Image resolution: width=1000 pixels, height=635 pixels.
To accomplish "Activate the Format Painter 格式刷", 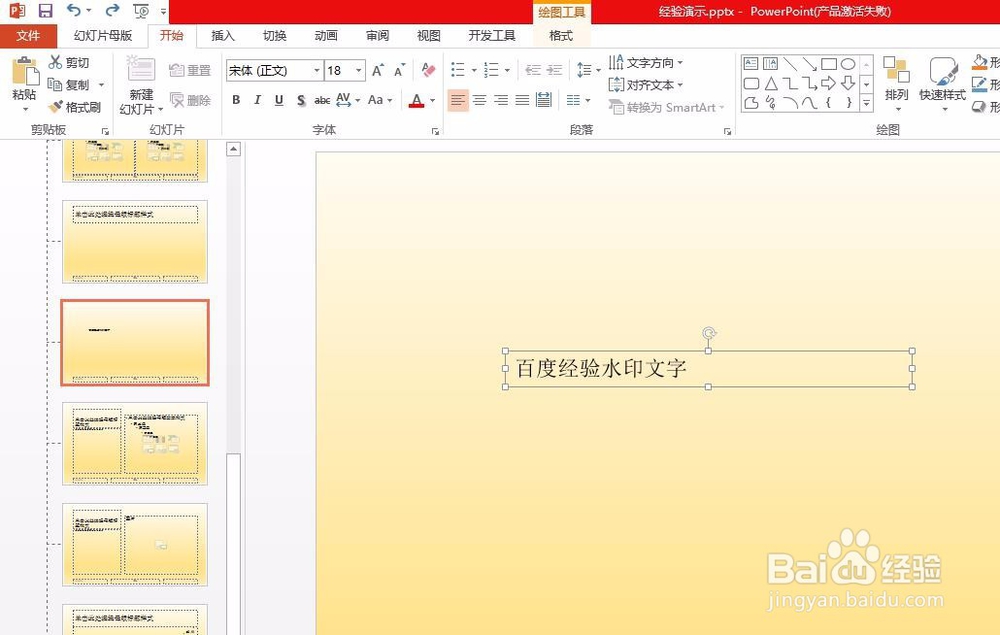I will point(75,106).
